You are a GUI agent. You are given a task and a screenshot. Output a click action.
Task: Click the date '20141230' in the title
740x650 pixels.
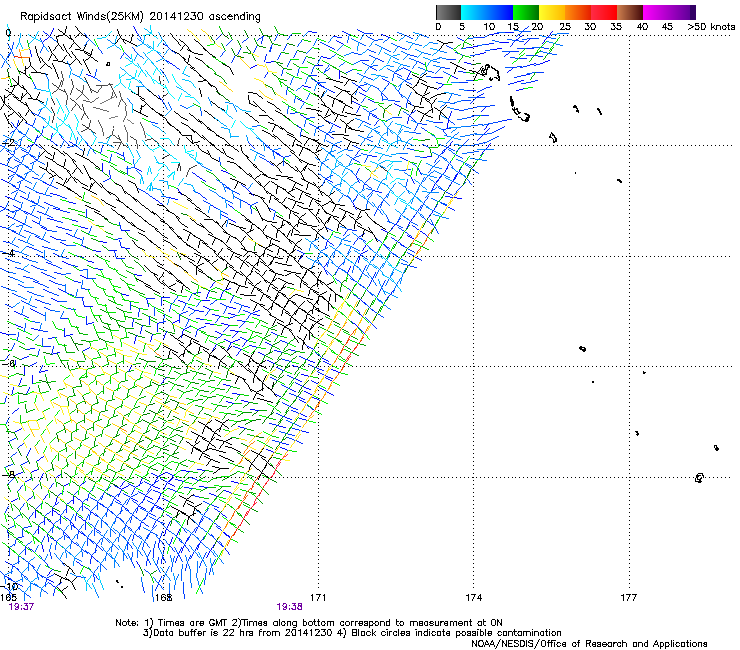(176, 17)
